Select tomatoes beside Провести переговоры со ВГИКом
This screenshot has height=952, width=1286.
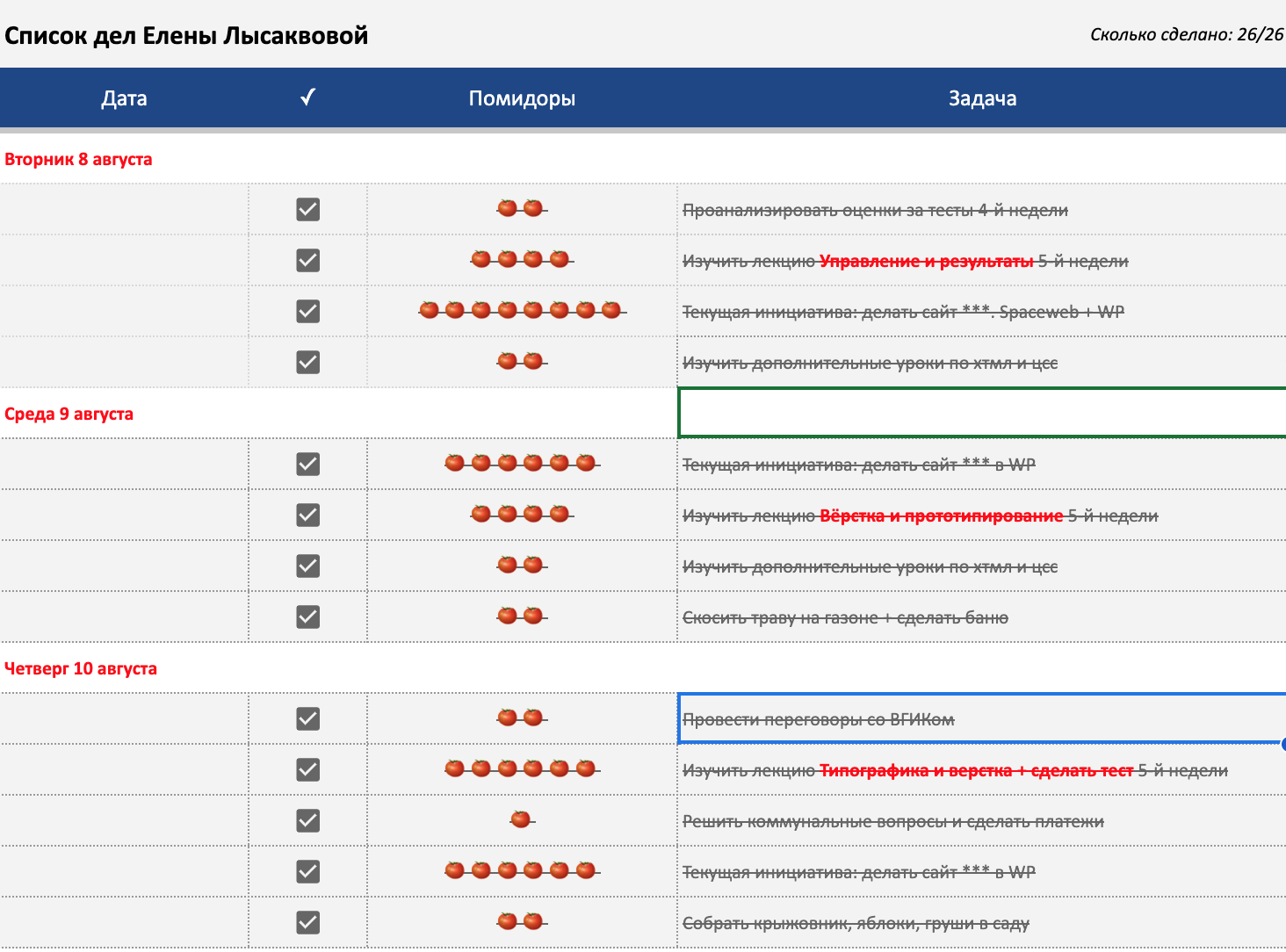[521, 718]
